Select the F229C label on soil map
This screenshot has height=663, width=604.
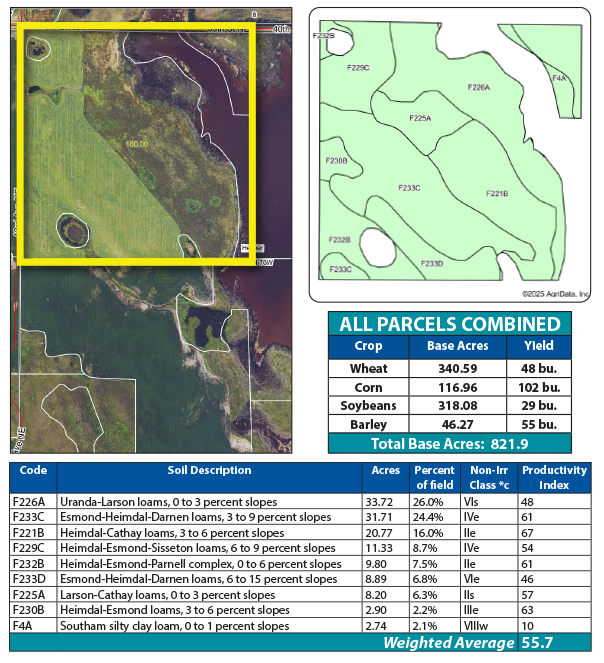(357, 68)
